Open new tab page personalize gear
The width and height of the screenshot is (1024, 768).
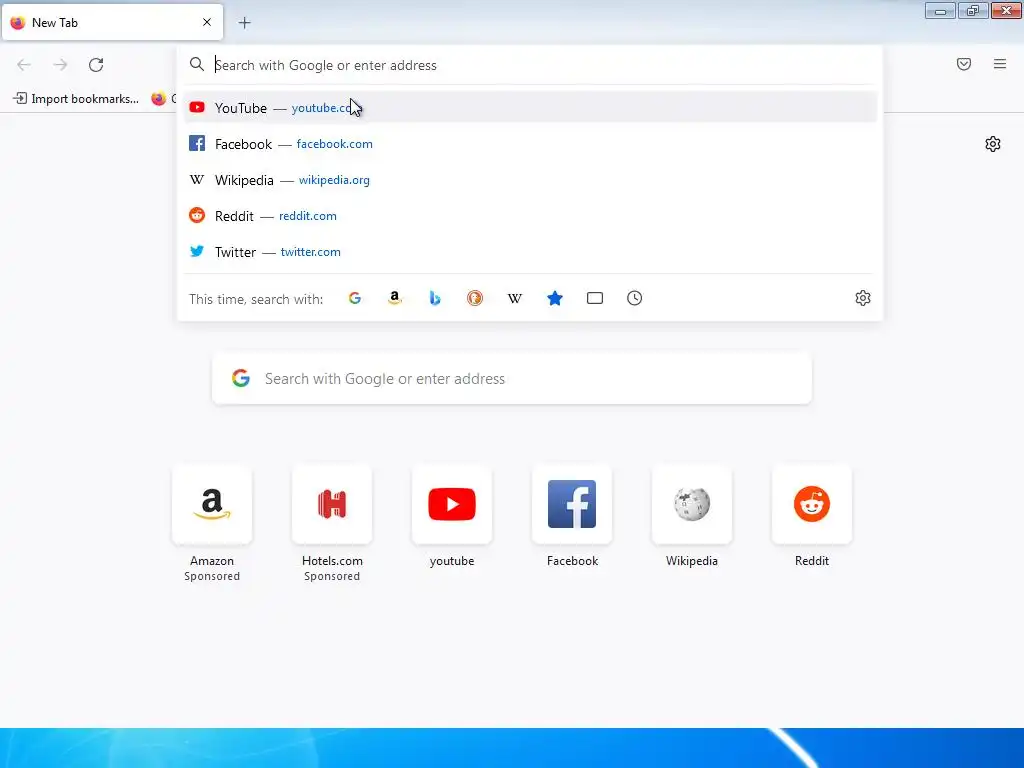tap(993, 144)
